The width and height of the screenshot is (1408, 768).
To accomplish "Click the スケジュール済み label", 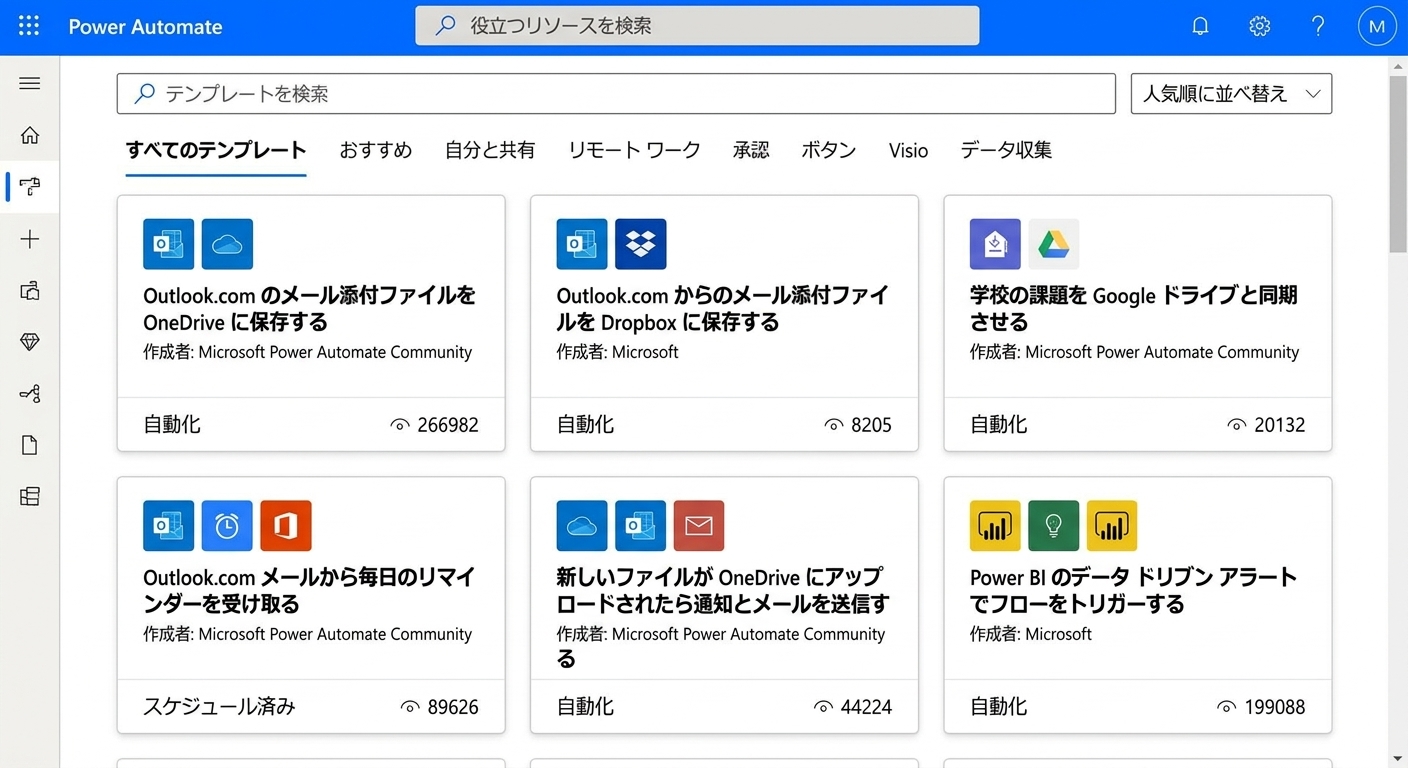I will [219, 707].
